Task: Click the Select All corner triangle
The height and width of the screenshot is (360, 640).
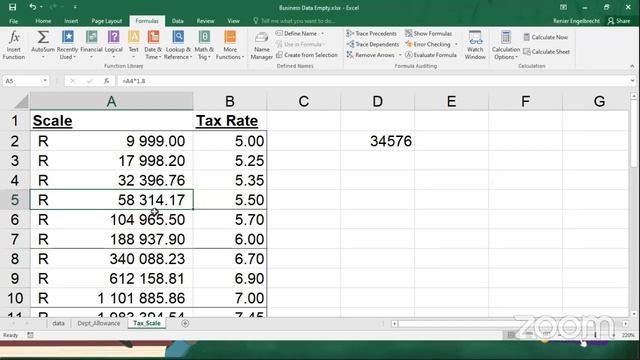Action: [x=20, y=102]
